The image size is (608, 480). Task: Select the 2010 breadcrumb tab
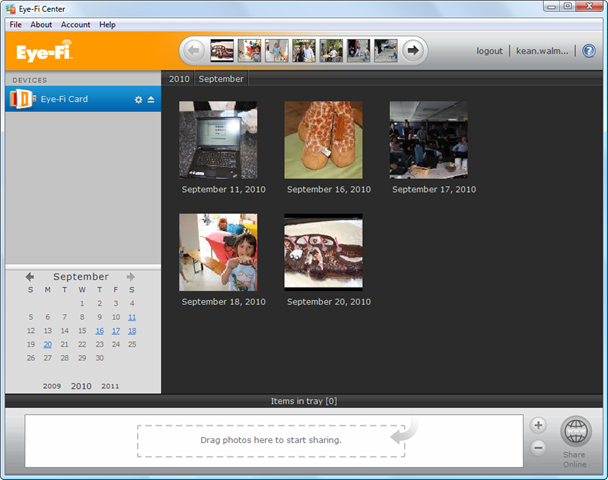[179, 78]
